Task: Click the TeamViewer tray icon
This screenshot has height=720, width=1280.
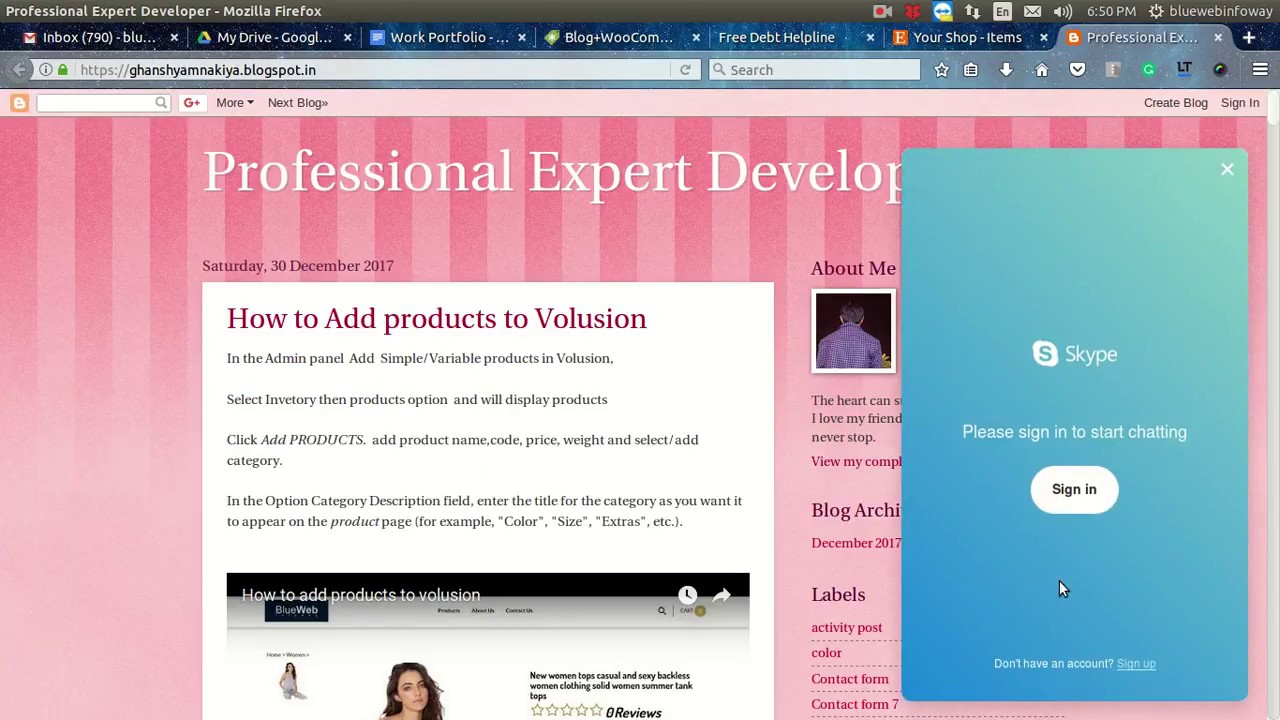Action: coord(942,11)
